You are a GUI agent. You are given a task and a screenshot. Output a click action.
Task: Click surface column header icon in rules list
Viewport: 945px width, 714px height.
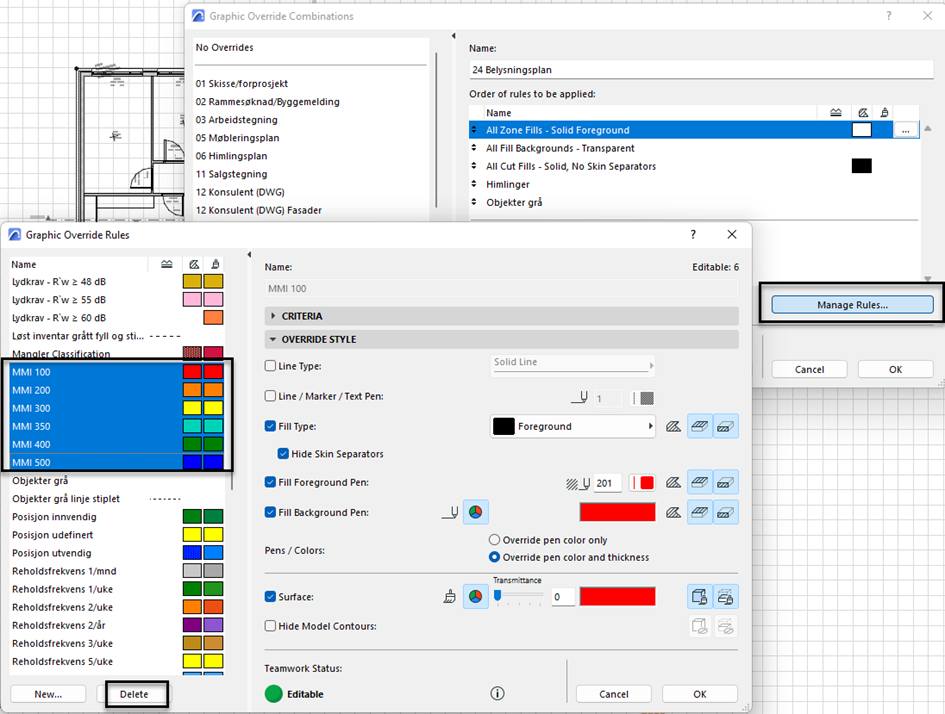(x=215, y=264)
